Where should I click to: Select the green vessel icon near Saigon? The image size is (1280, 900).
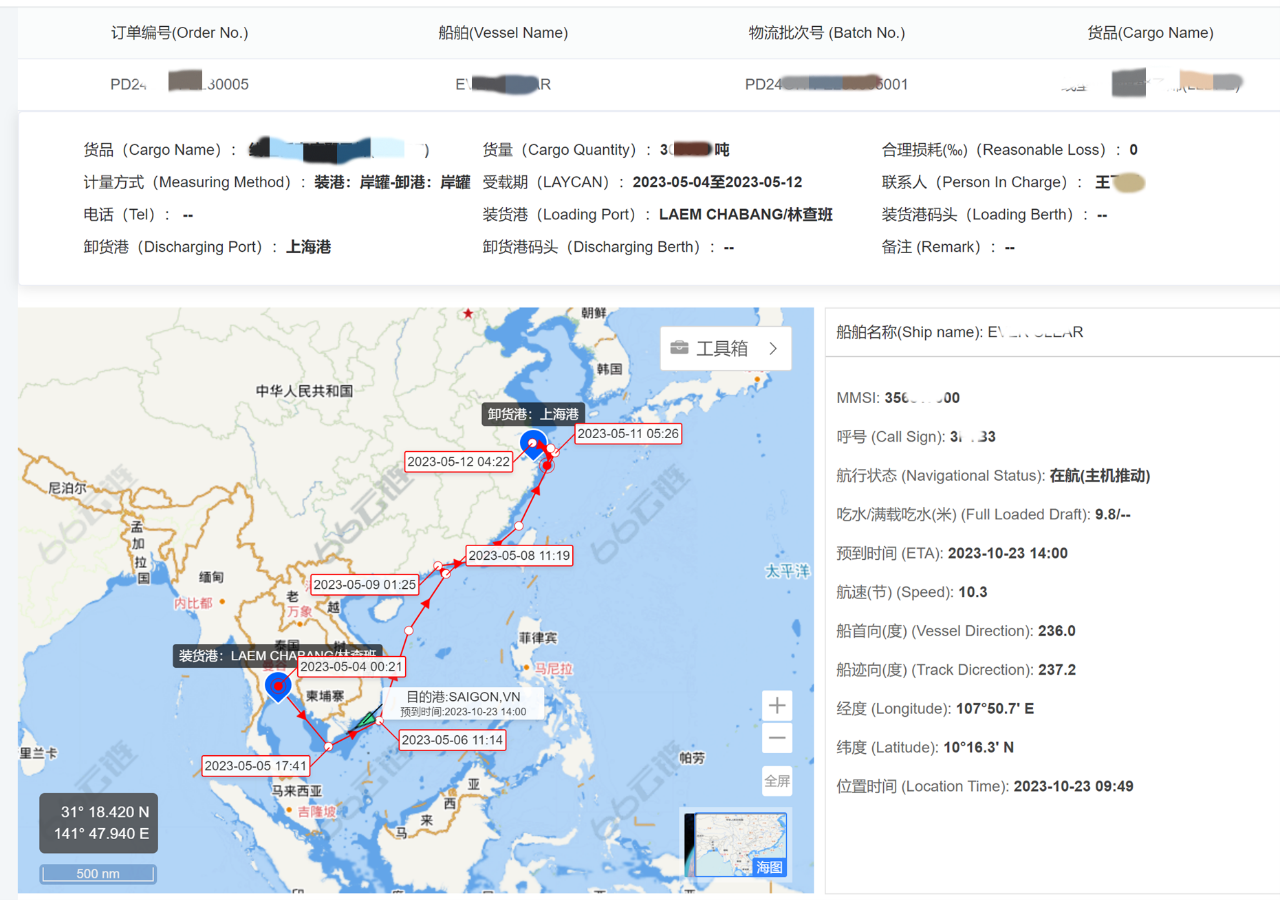369,718
